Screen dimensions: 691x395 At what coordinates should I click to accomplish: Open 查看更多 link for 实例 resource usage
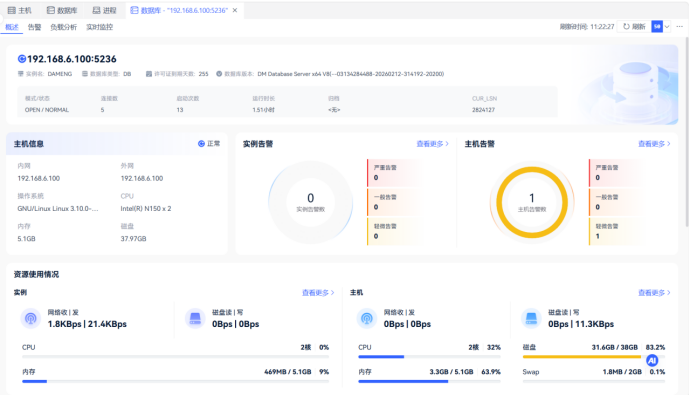318,292
